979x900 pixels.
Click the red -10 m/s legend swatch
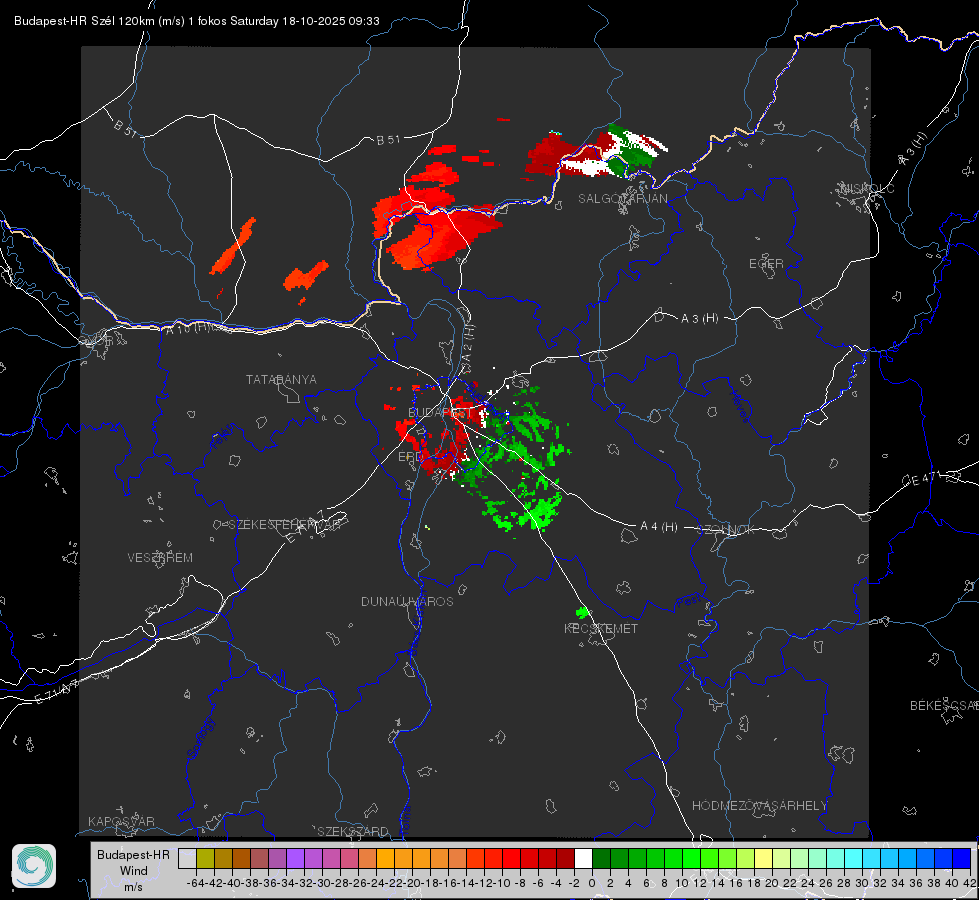tap(511, 859)
